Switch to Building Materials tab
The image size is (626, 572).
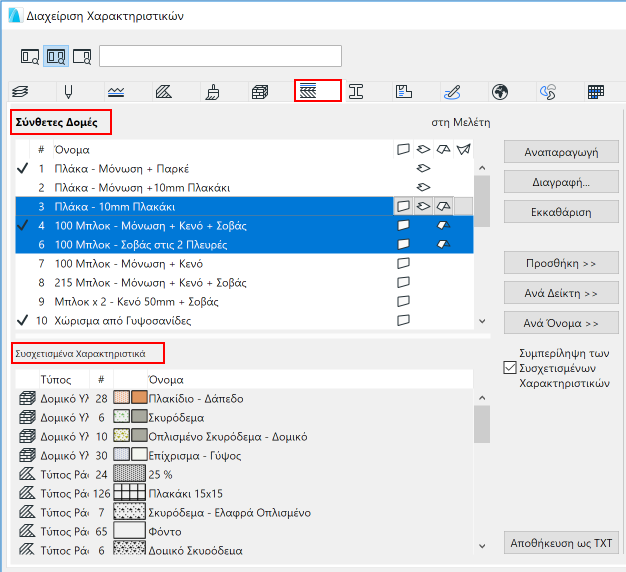coord(260,91)
